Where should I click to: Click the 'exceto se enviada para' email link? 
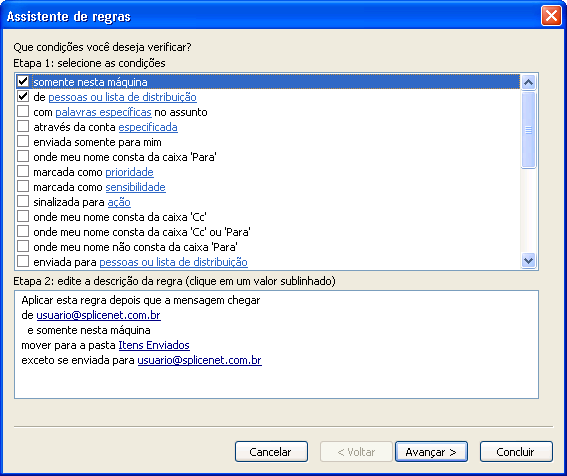[x=200, y=360]
